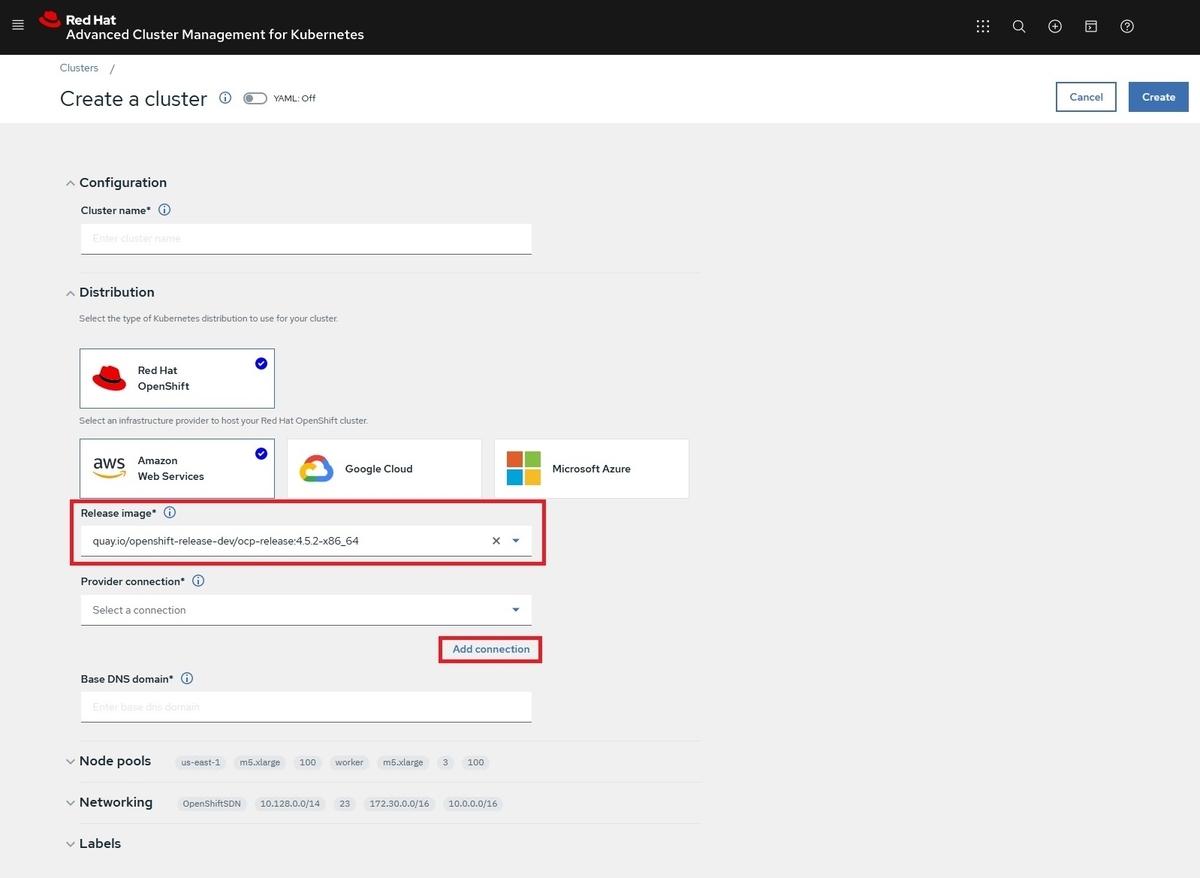Select Google Cloud provider card
Viewport: 1200px width, 878px height.
[384, 468]
